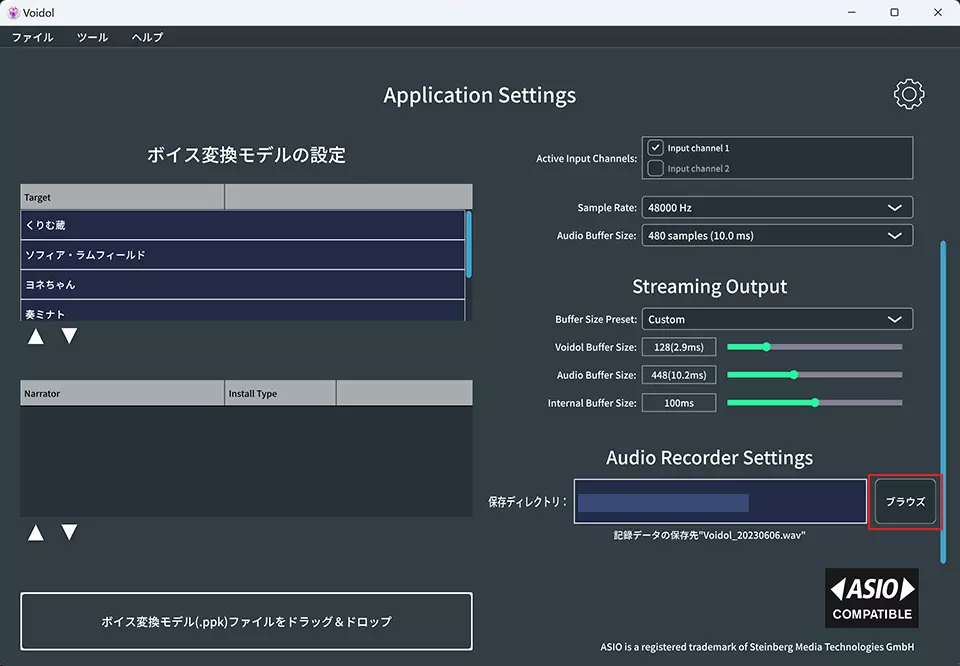Open the 480 samples Audio Buffer Size dropdown
The image size is (960, 666).
click(x=777, y=236)
